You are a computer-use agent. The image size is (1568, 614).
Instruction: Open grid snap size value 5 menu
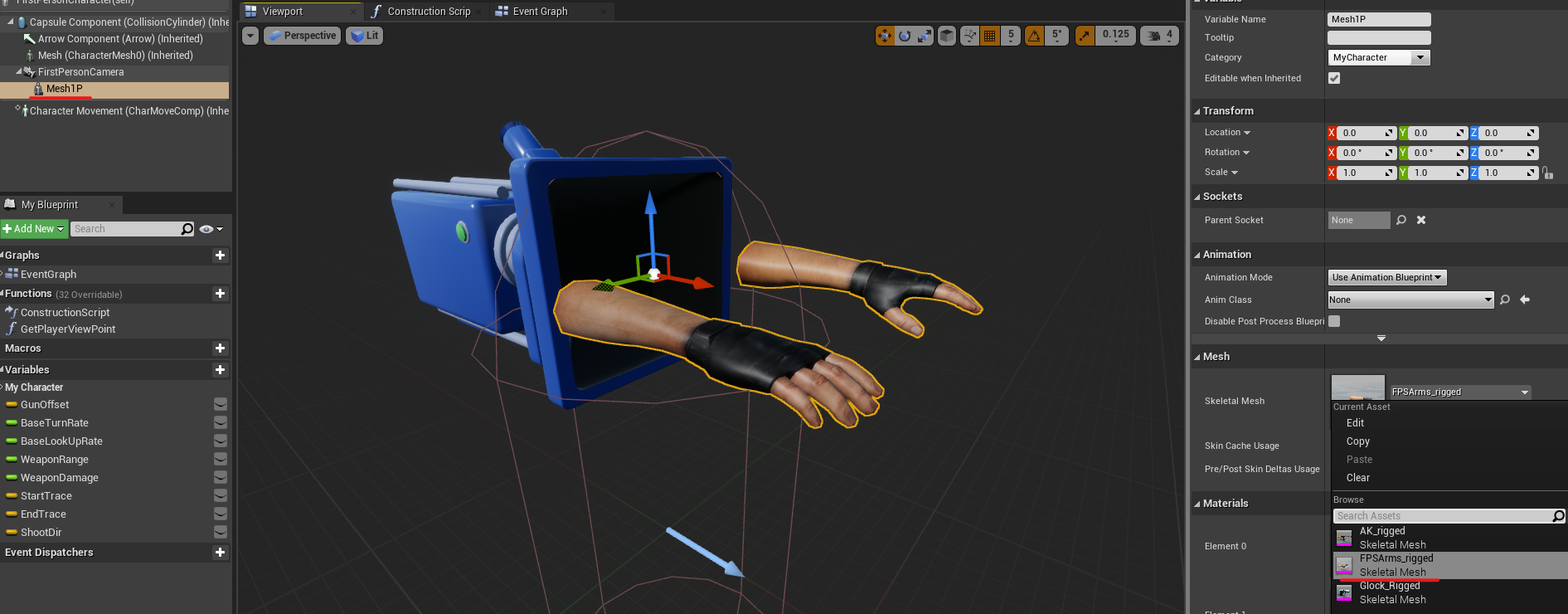click(1011, 36)
